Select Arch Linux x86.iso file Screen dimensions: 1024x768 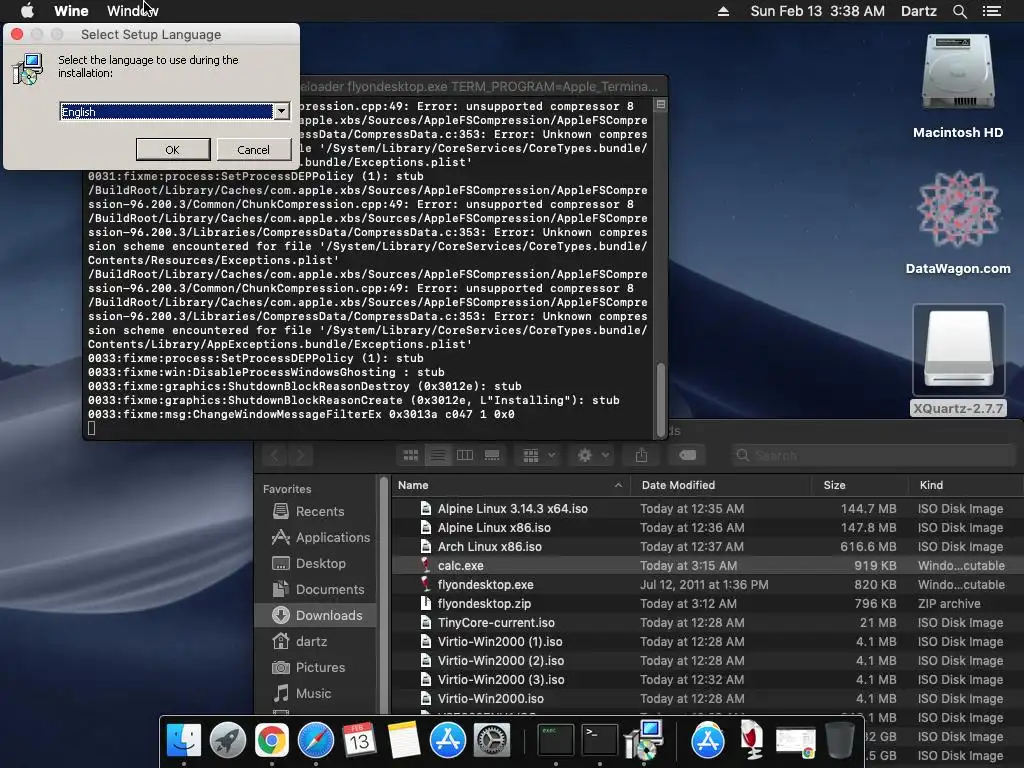click(707, 547)
